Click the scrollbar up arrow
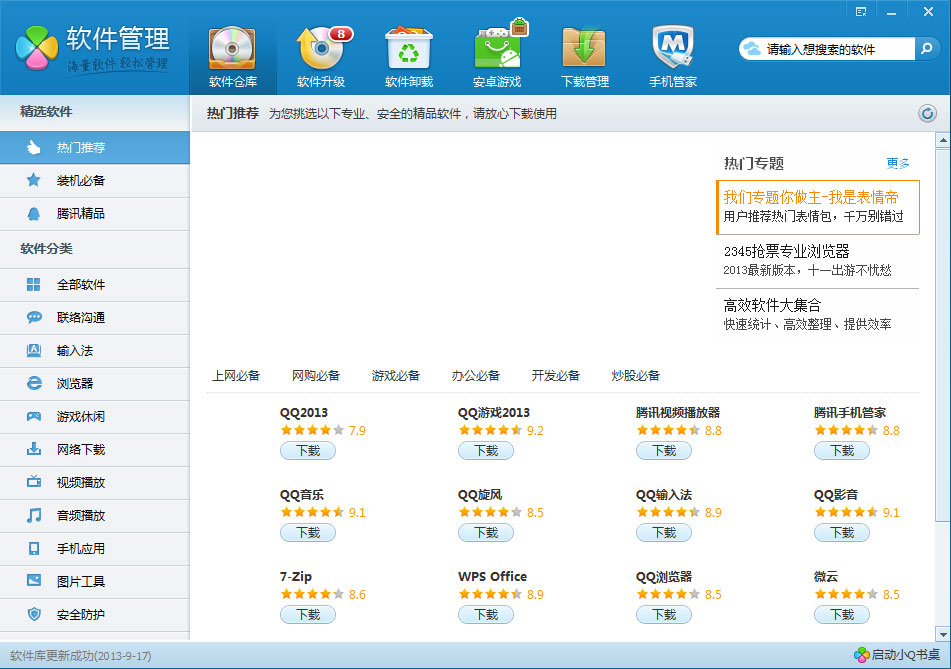Image resolution: width=951 pixels, height=669 pixels. pyautogui.click(x=943, y=141)
